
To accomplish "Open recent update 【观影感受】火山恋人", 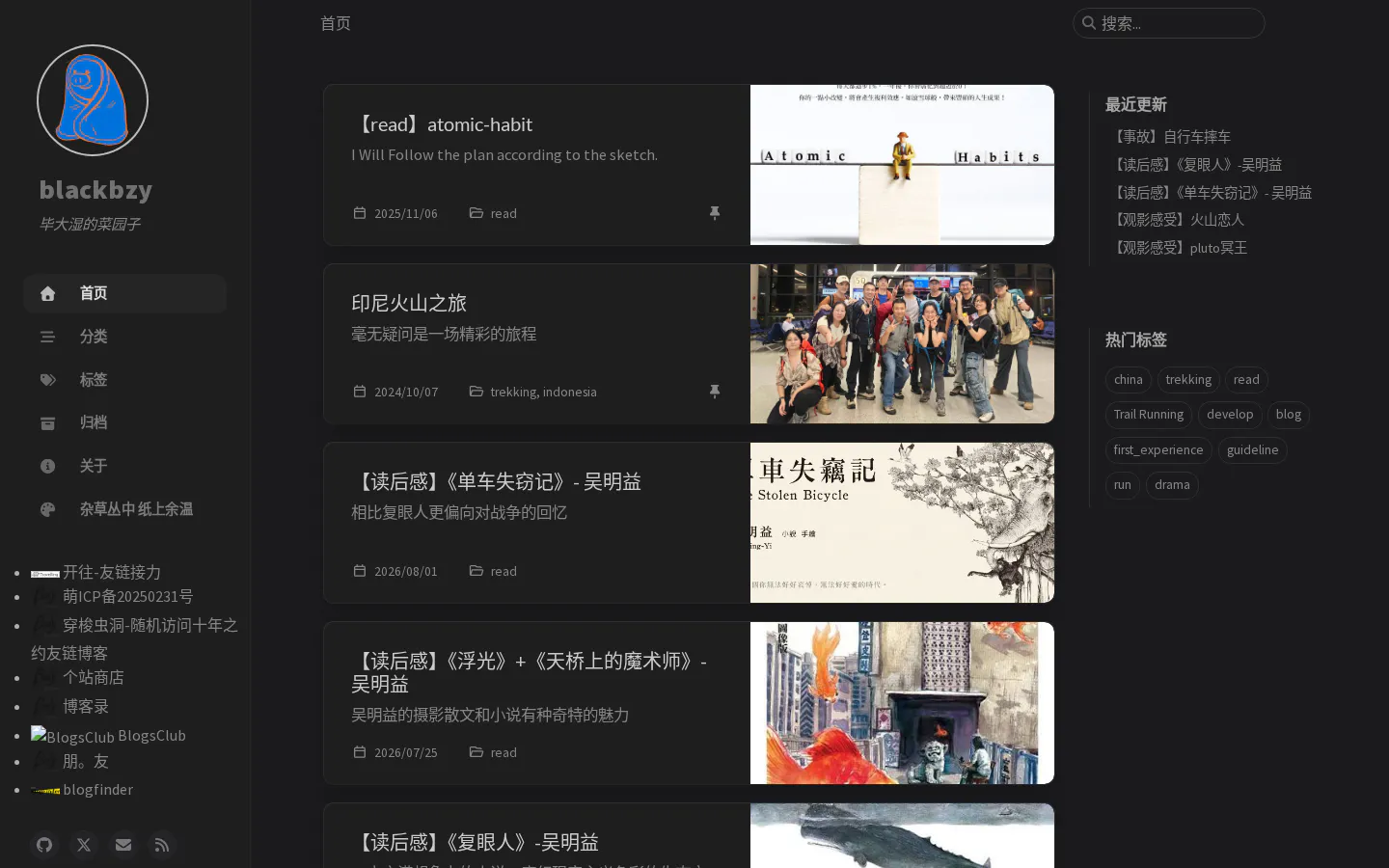I will pos(1177,220).
